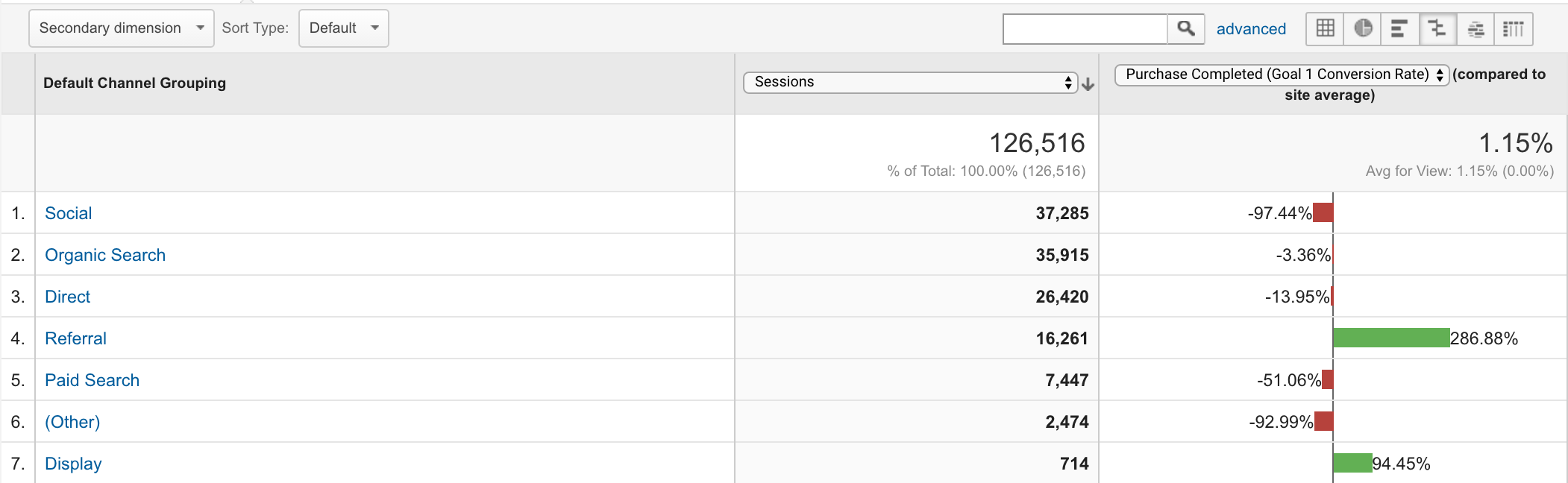
Task: Switch to the pivot table view icon
Action: click(1514, 29)
